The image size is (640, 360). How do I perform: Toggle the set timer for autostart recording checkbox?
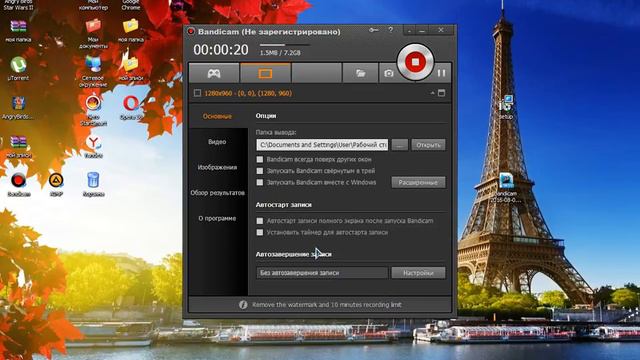(x=260, y=232)
